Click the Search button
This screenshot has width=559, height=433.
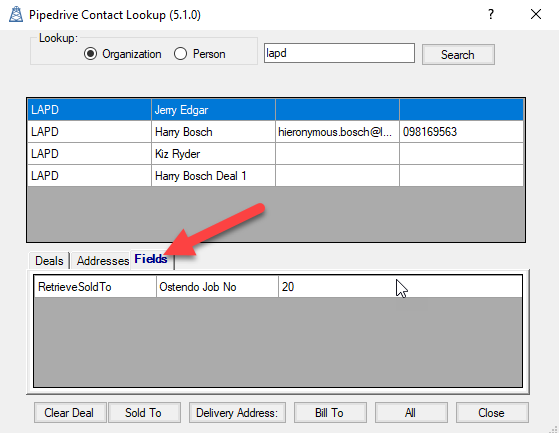coord(458,55)
